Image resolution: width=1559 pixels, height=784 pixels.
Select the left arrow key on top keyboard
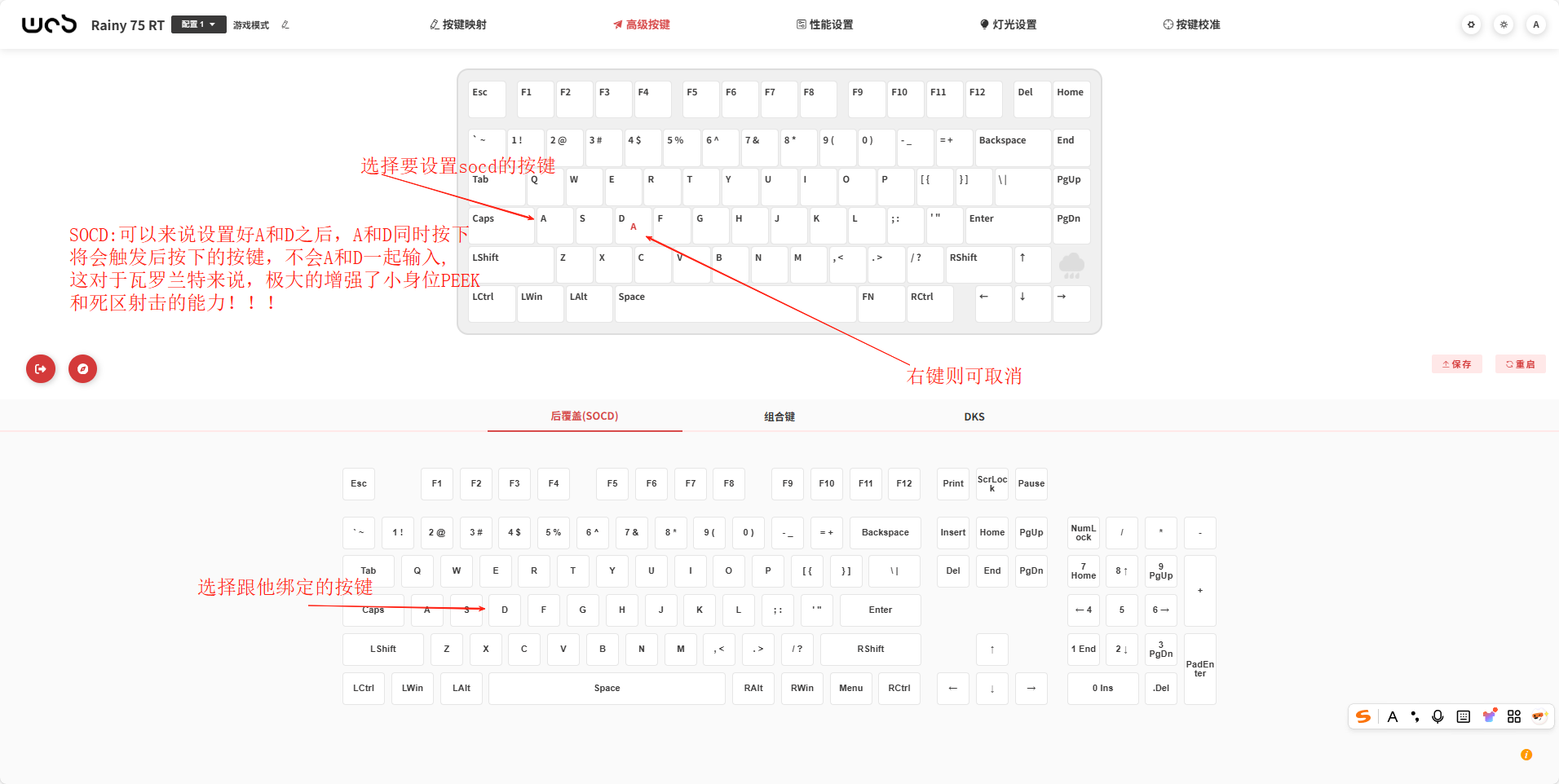993,304
